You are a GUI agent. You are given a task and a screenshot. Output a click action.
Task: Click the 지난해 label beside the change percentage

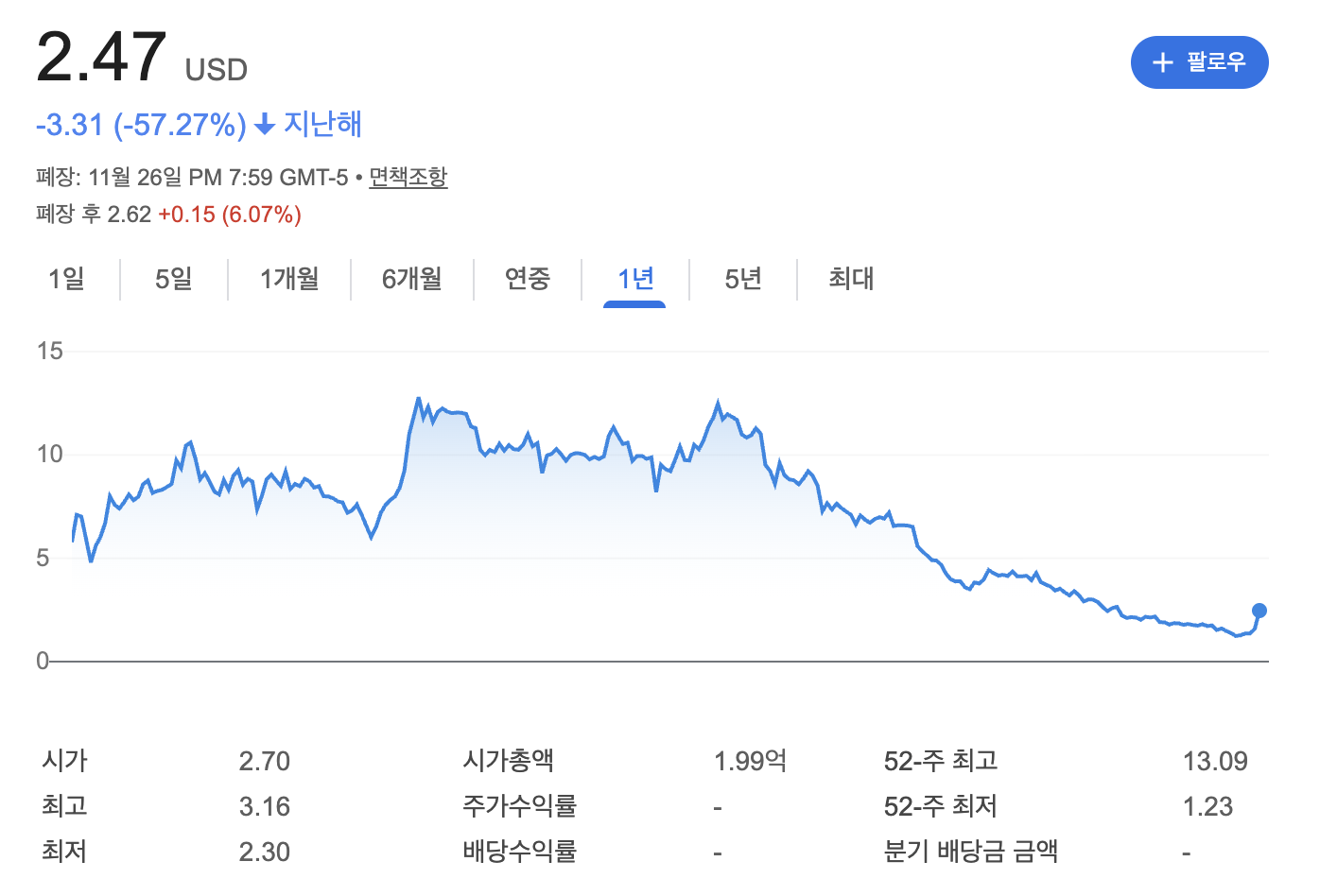click(x=323, y=124)
